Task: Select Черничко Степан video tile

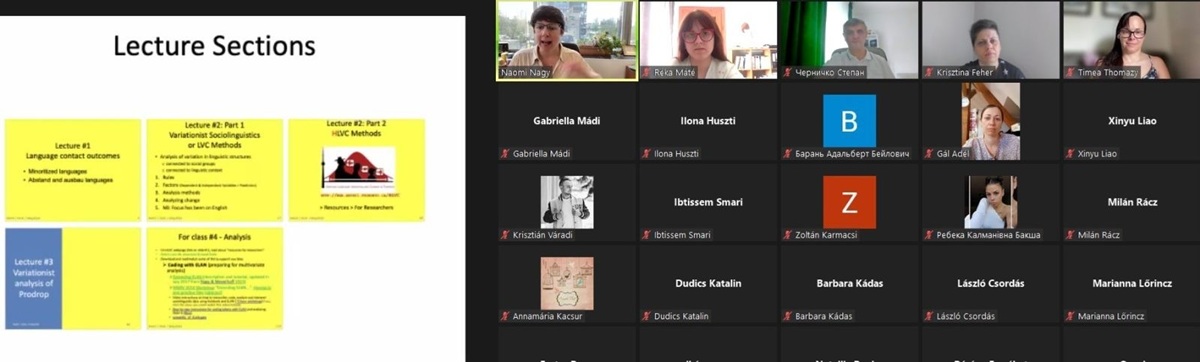Action: click(849, 40)
